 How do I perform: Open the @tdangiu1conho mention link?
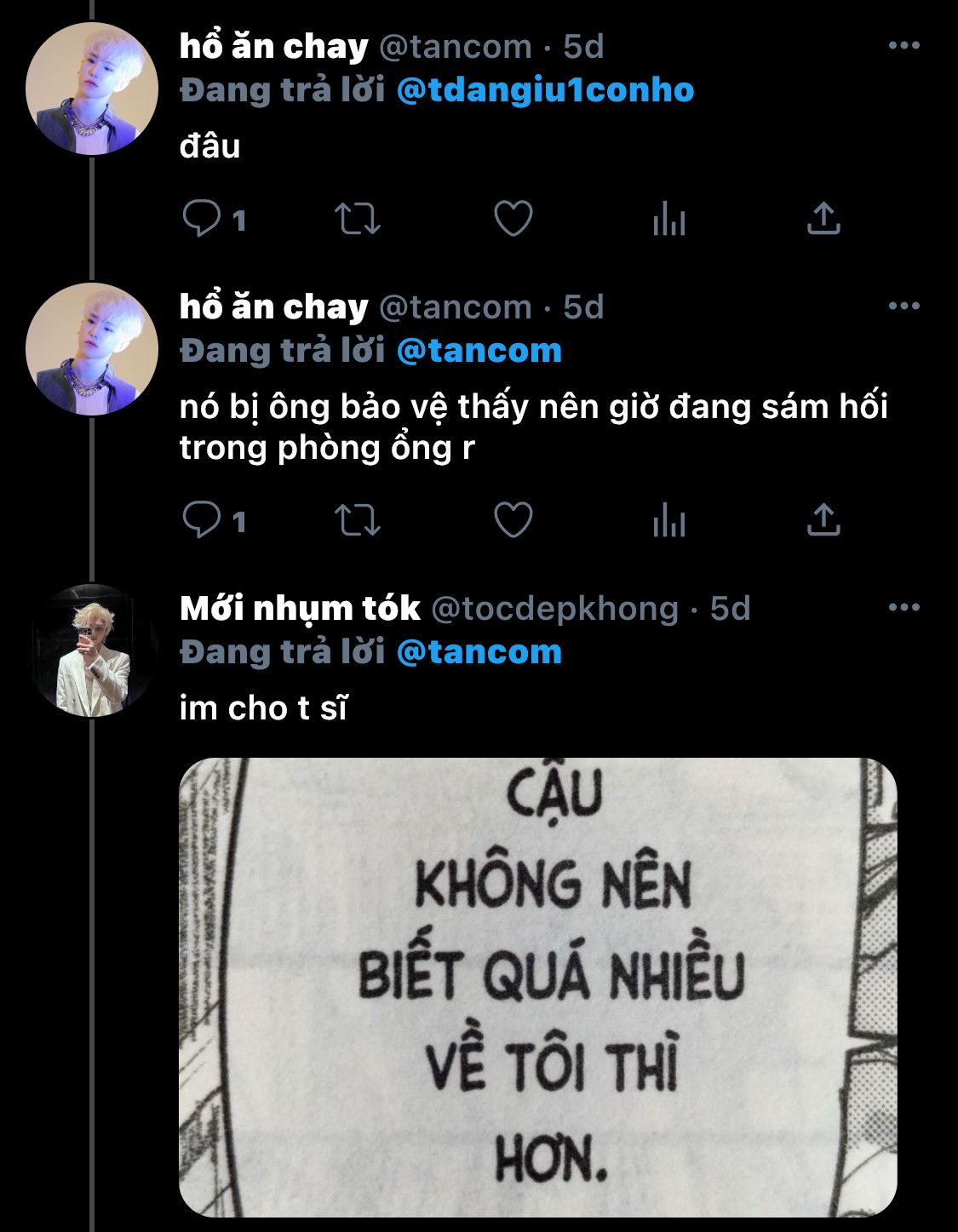click(545, 90)
